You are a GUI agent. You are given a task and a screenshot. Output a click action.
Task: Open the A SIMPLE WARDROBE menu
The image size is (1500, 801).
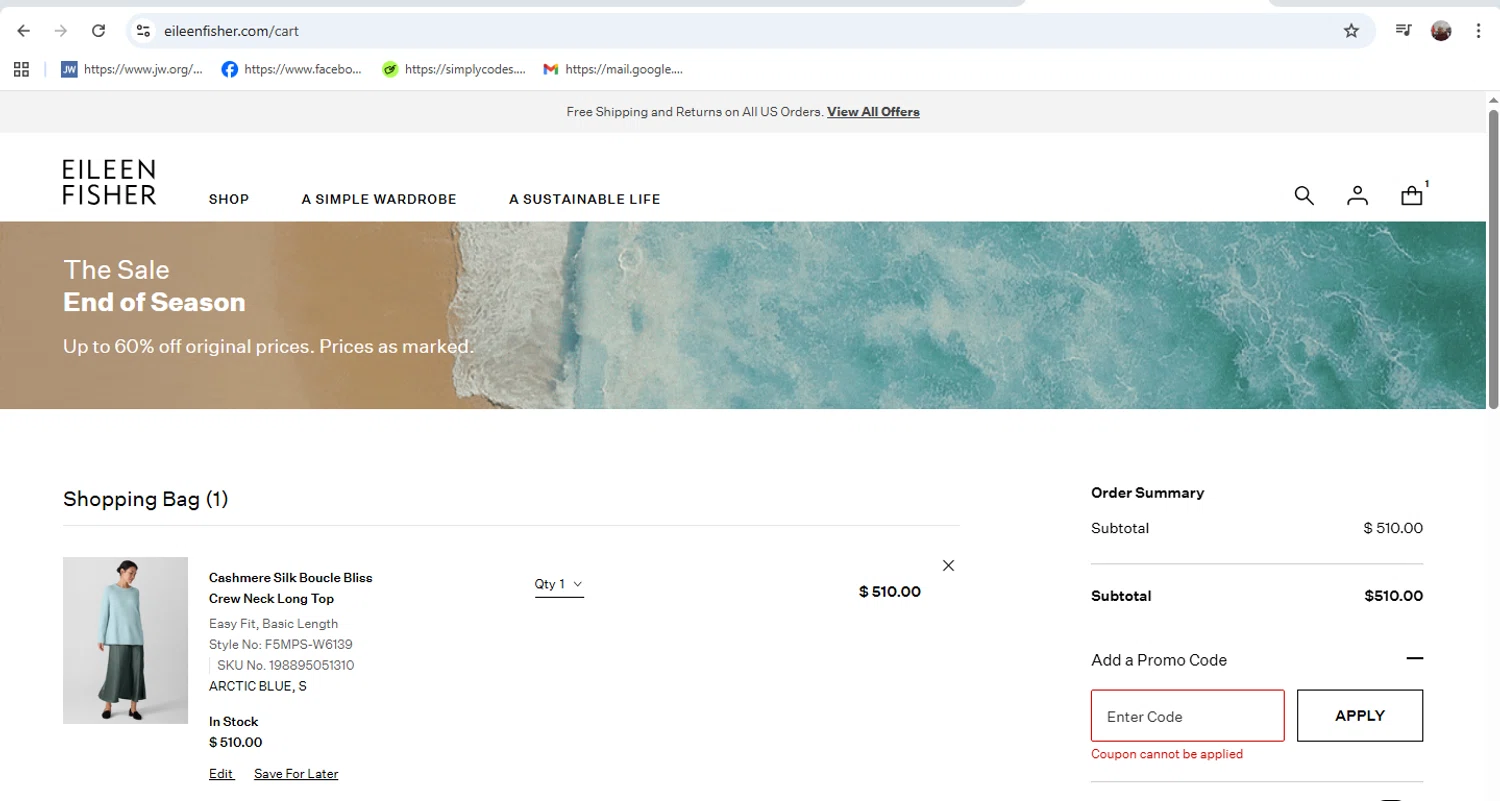point(379,199)
